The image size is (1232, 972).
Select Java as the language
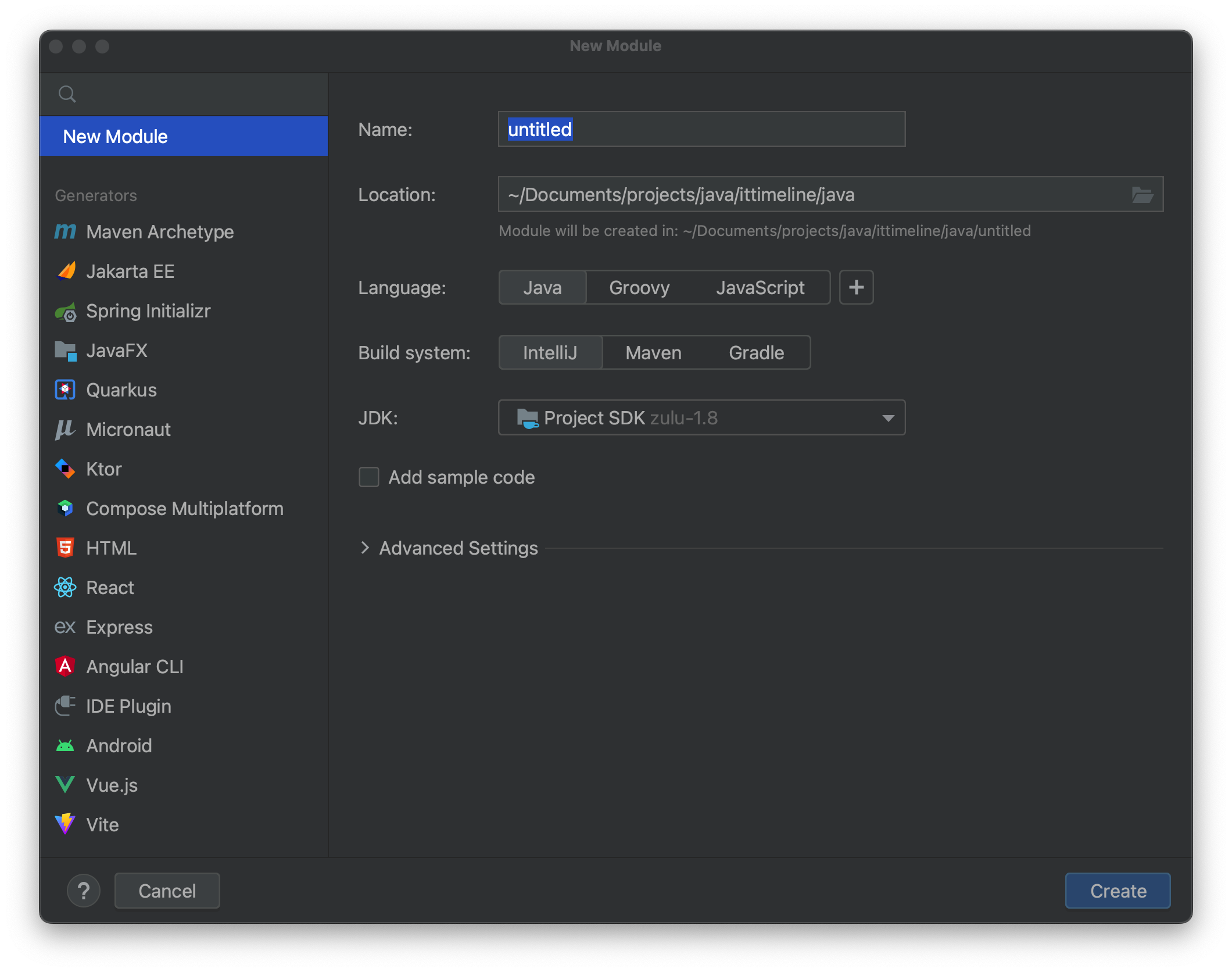[542, 287]
